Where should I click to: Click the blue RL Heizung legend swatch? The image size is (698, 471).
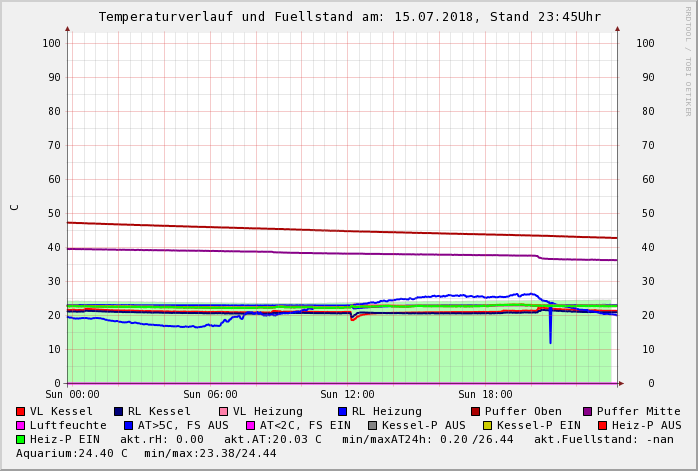pyautogui.click(x=342, y=412)
